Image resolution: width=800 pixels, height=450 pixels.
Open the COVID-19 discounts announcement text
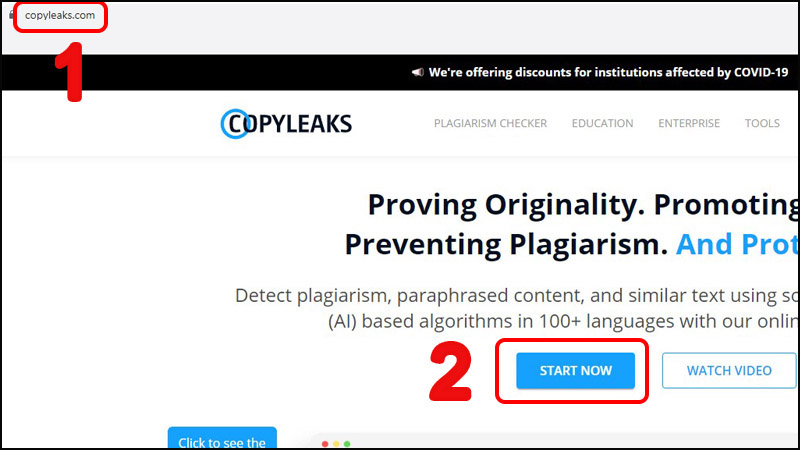click(608, 72)
